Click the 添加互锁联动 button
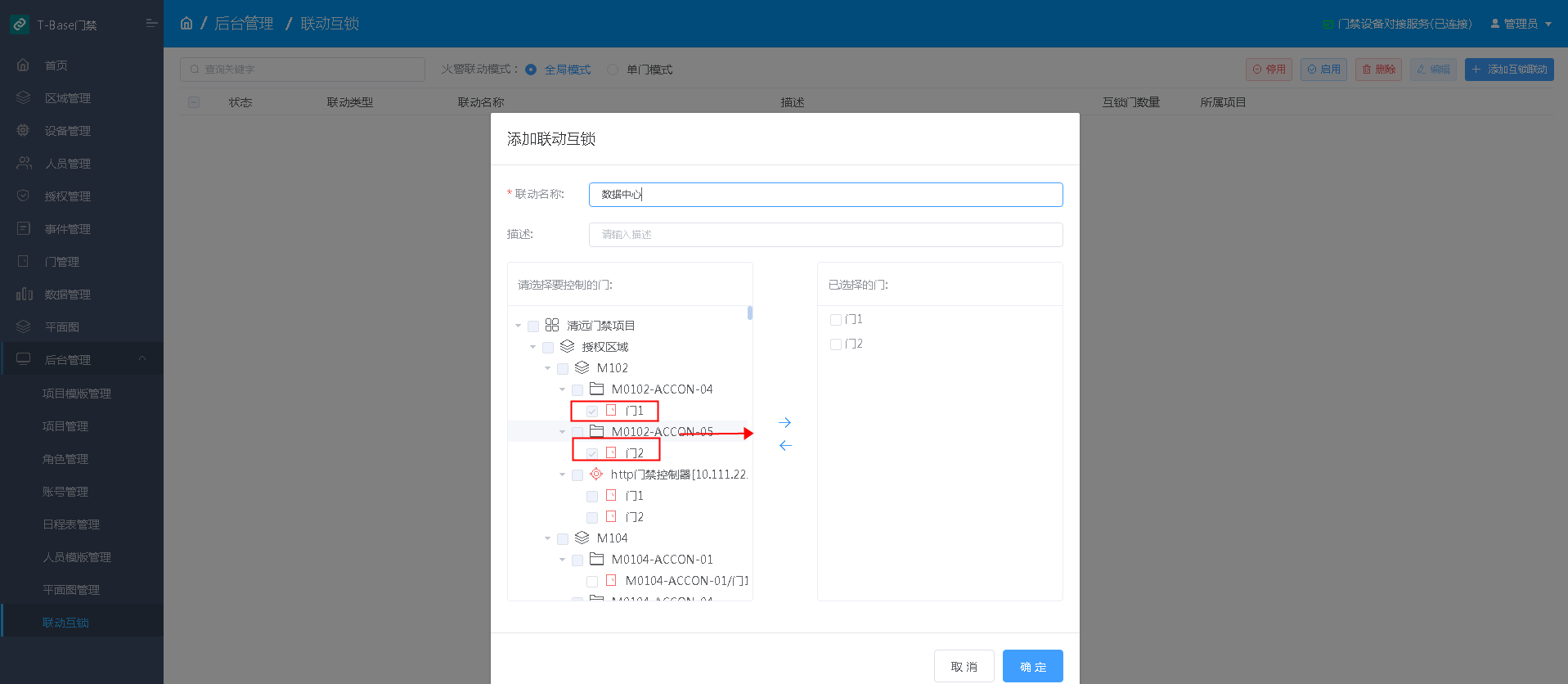 (x=1509, y=70)
